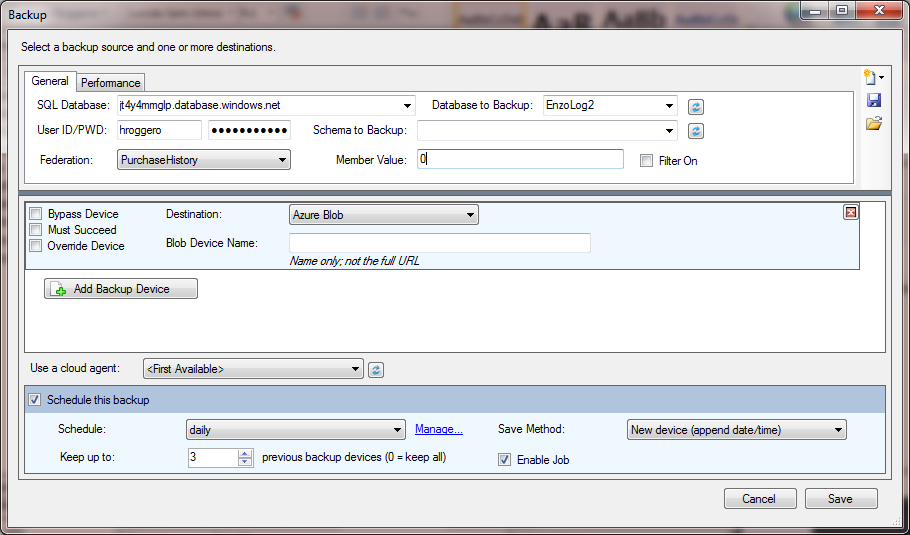Click the open folder icon
The height and width of the screenshot is (535, 910).
[x=873, y=123]
